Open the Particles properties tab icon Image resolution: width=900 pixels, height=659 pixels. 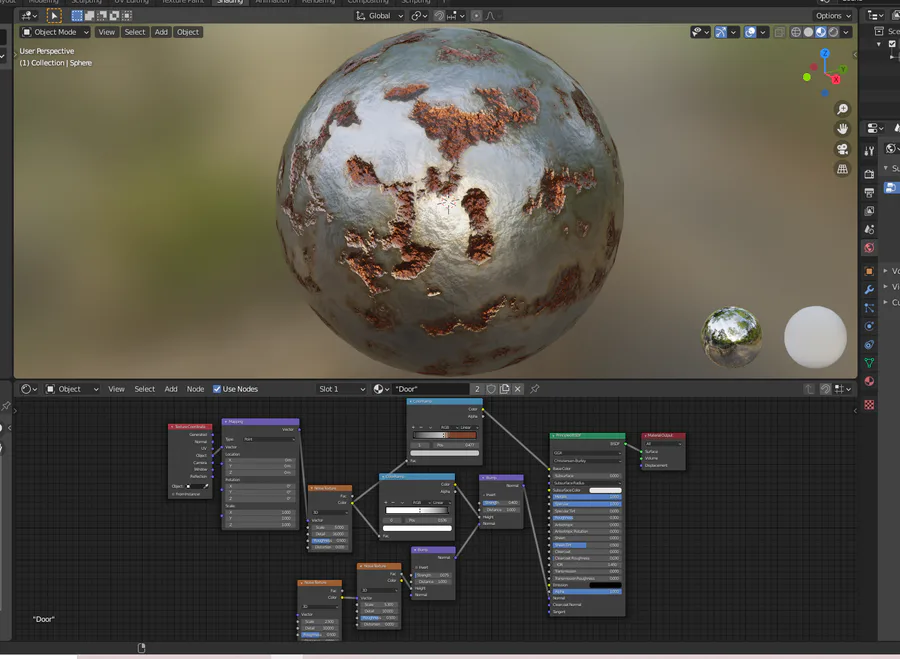[869, 308]
